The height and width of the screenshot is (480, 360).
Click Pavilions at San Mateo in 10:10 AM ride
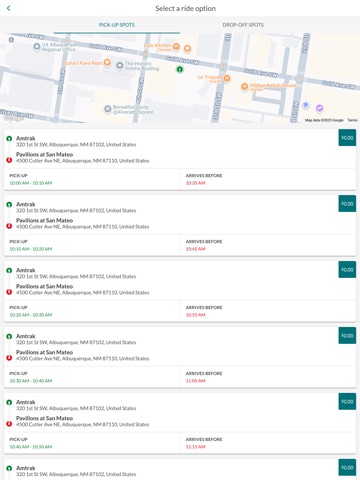(x=44, y=221)
